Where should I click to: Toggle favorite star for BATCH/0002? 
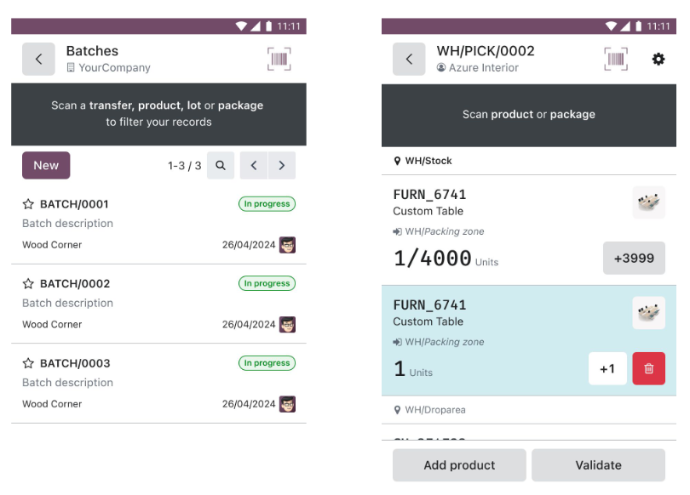(28, 284)
